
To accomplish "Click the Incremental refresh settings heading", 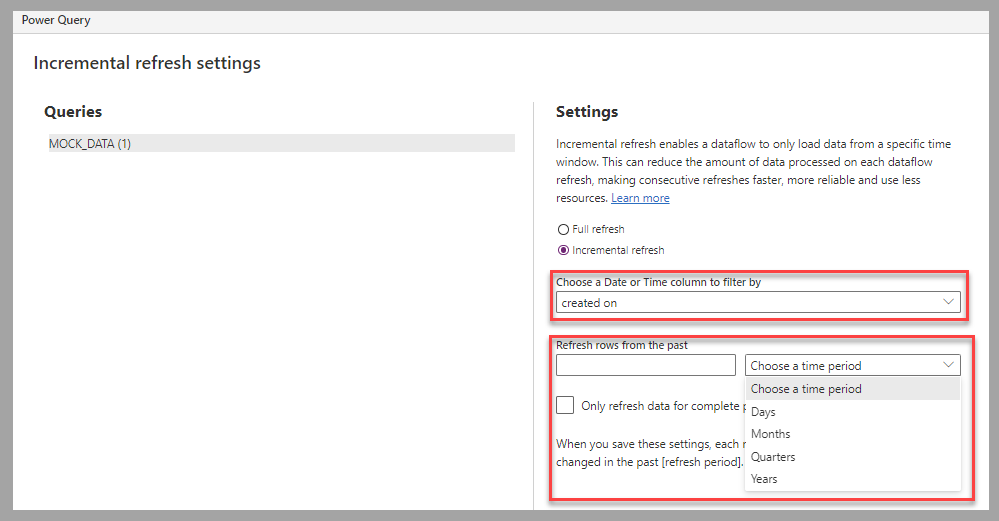I will click(147, 63).
